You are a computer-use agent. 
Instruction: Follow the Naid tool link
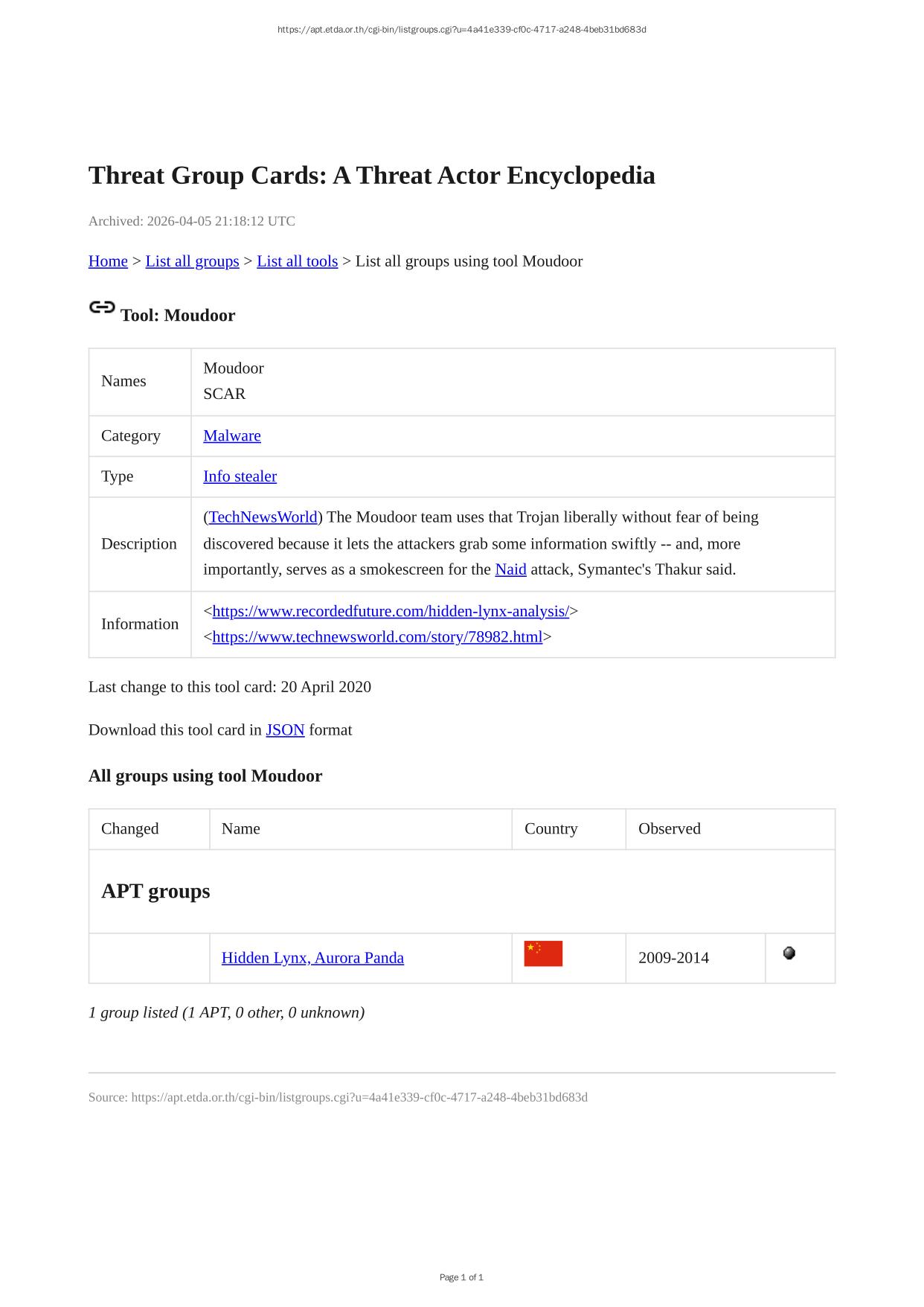[510, 569]
